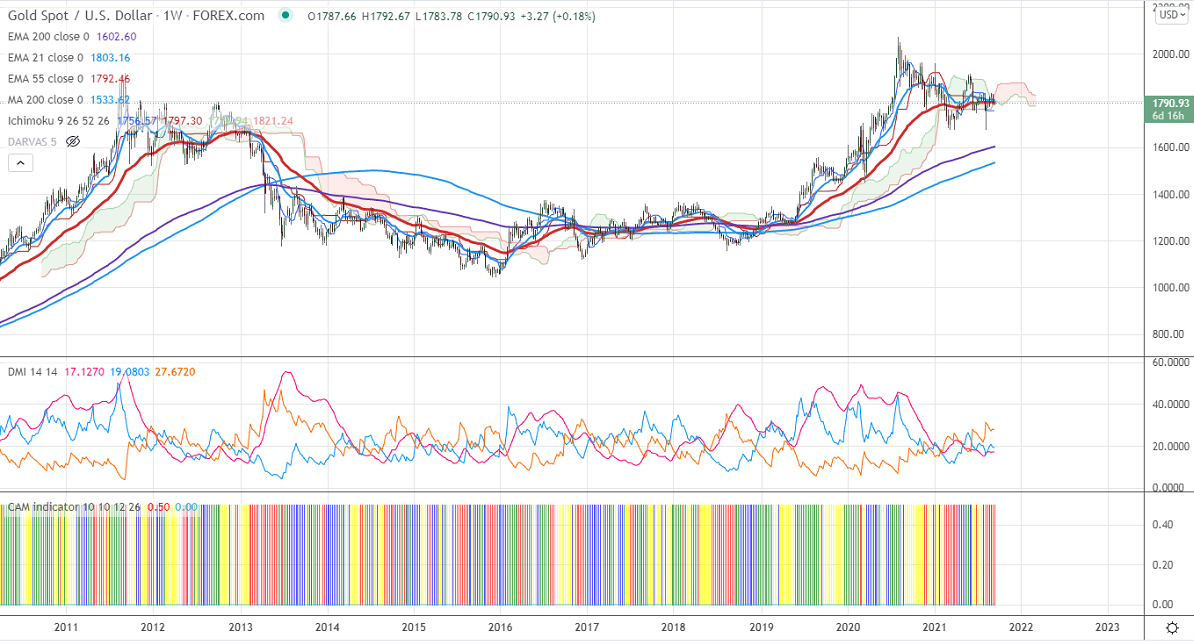This screenshot has width=1194, height=644.
Task: Click the DMI orange value 27.6720
Action: (x=175, y=372)
